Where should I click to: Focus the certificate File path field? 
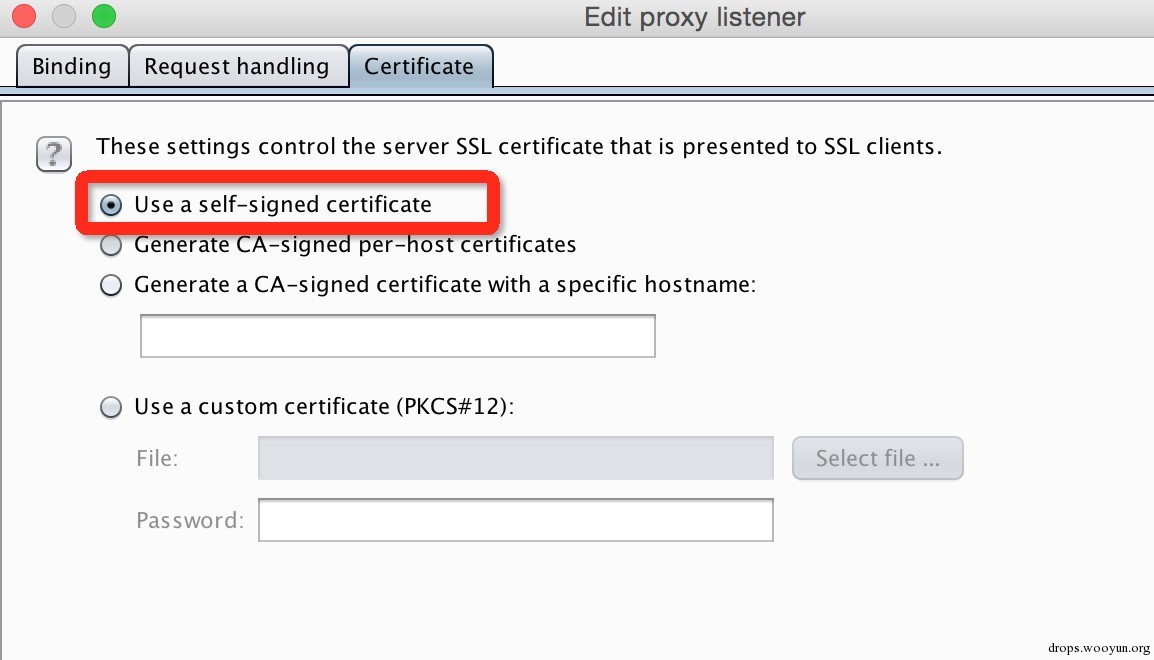point(515,459)
